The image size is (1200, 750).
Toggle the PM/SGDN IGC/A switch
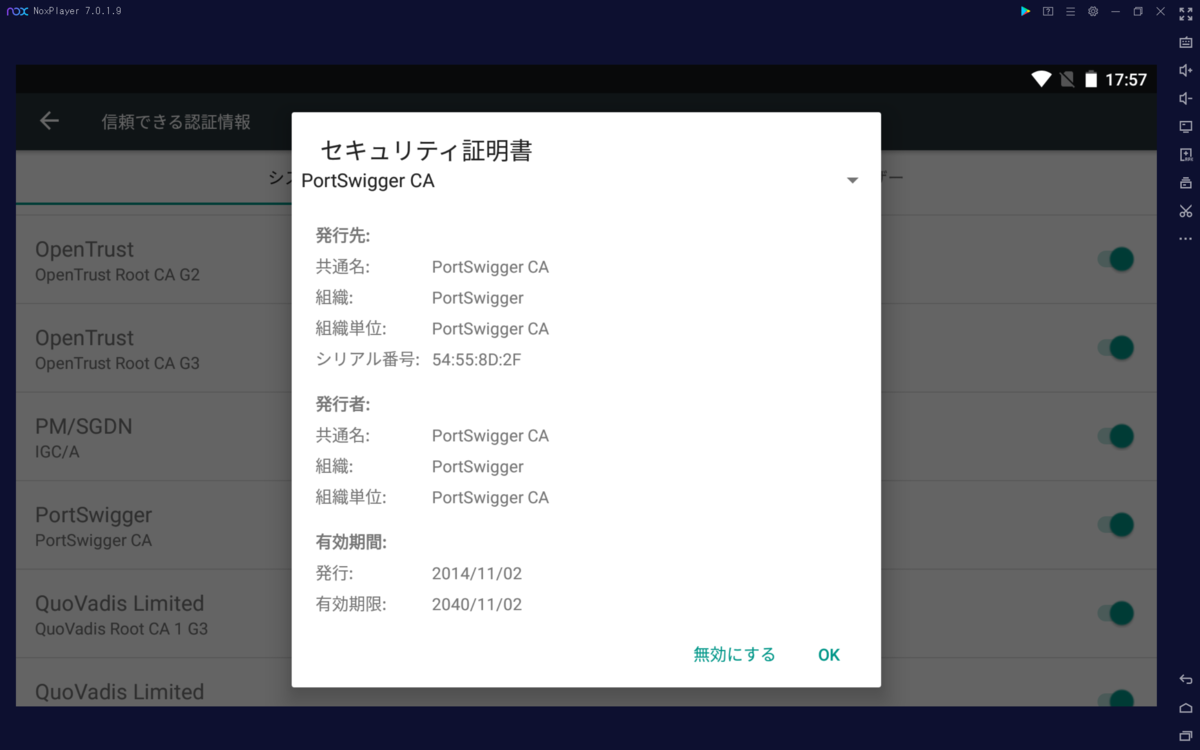pyautogui.click(x=1115, y=436)
